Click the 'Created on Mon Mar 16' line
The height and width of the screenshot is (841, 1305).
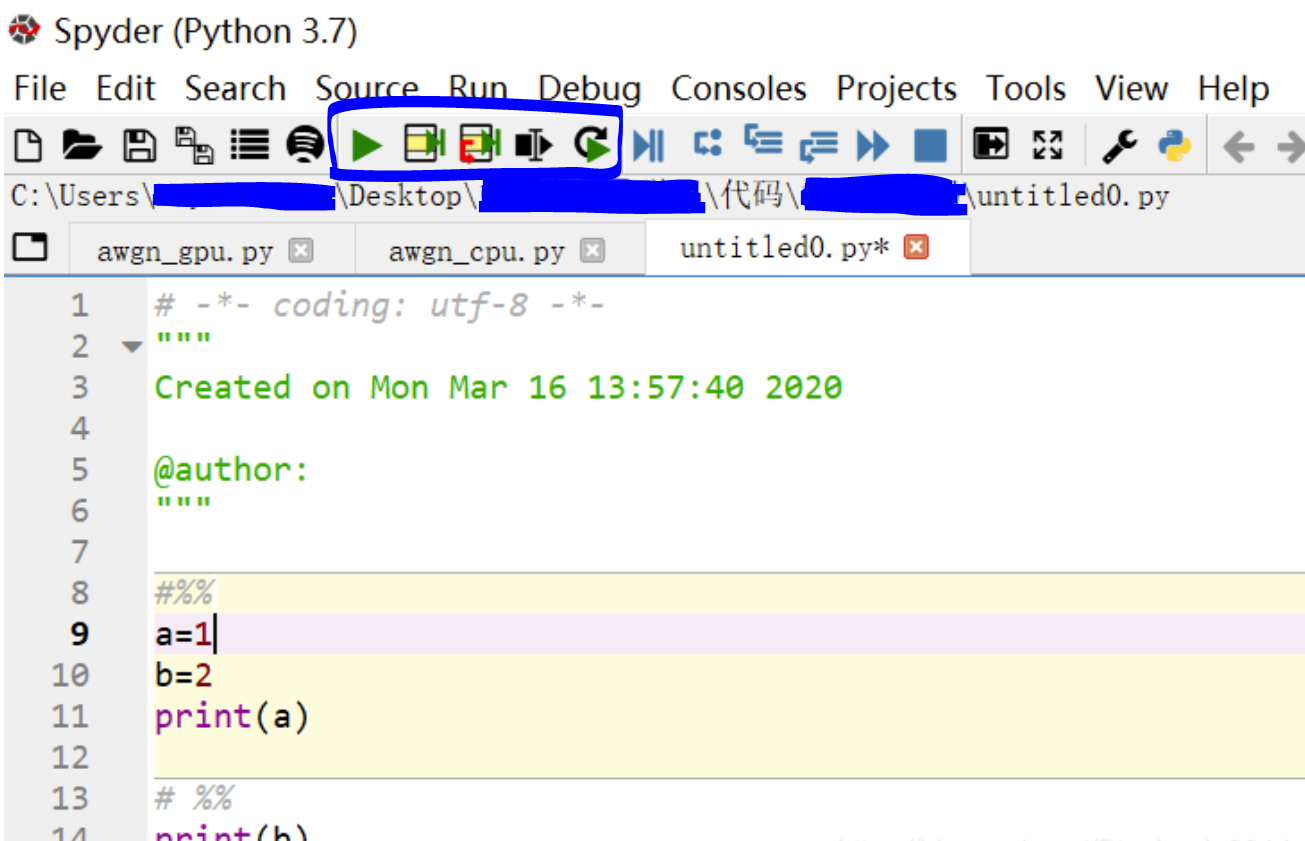tap(498, 387)
